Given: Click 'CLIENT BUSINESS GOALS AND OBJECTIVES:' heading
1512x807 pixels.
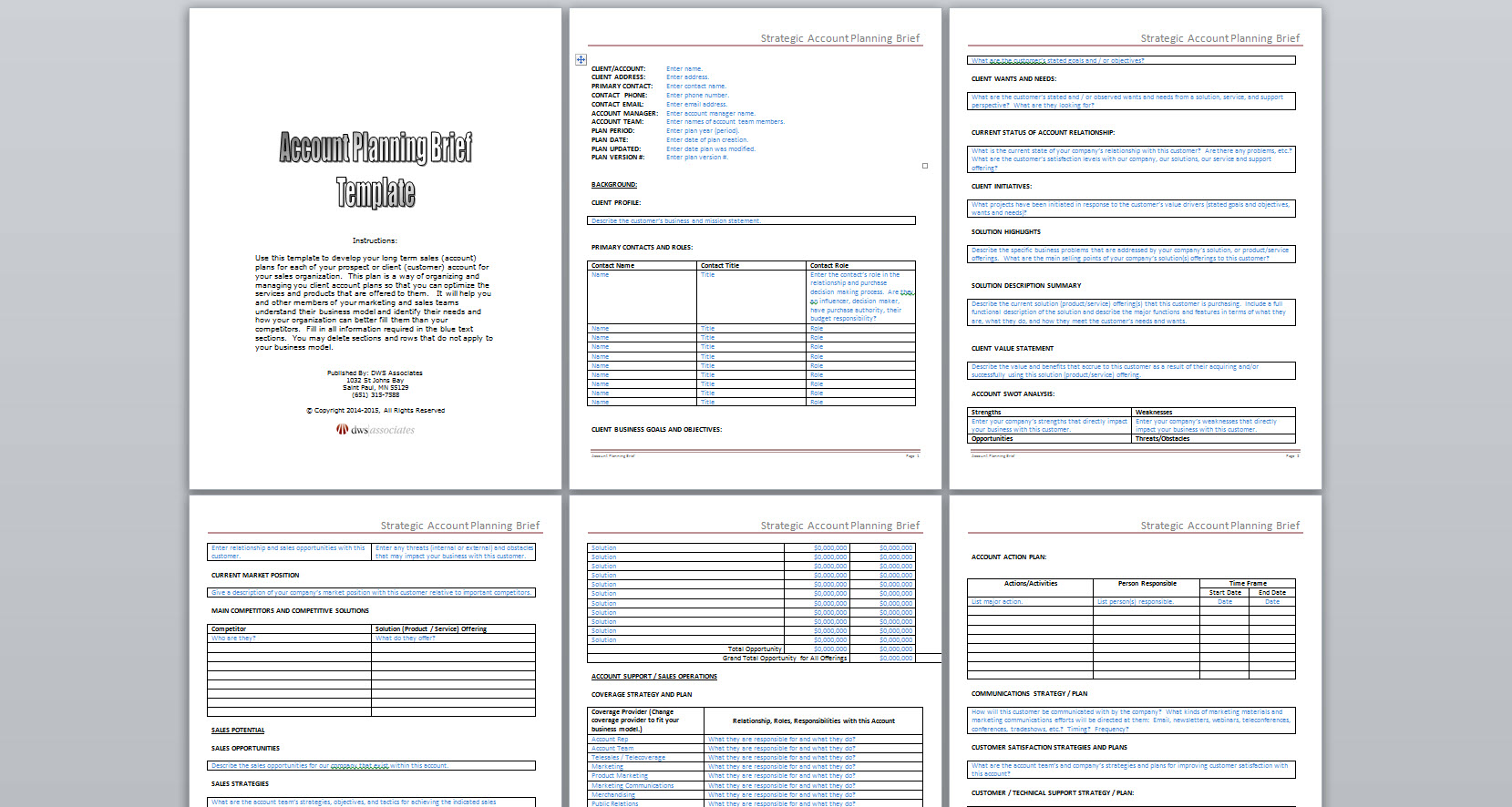Looking at the screenshot, I should [x=656, y=430].
